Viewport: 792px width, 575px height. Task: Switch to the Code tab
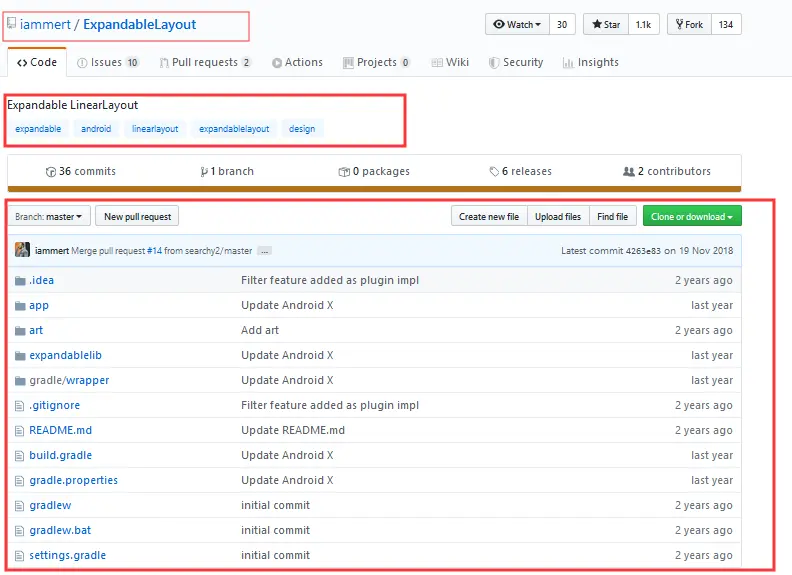37,62
